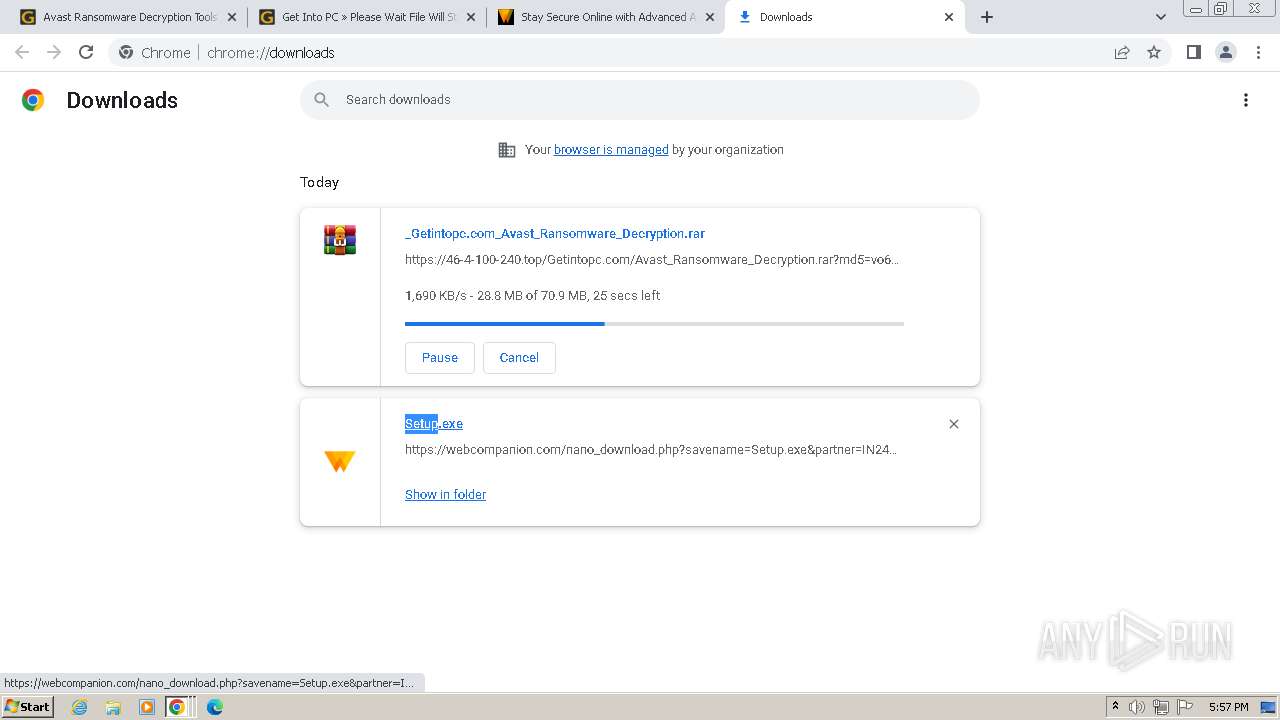Launch the media player taskbar icon
1280x720 pixels.
tap(147, 707)
